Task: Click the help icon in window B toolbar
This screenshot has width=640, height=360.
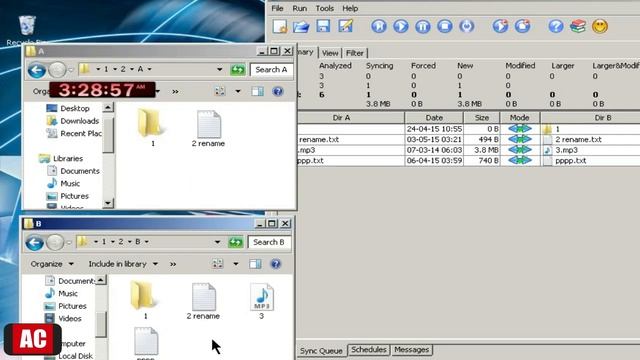Action: [276, 264]
